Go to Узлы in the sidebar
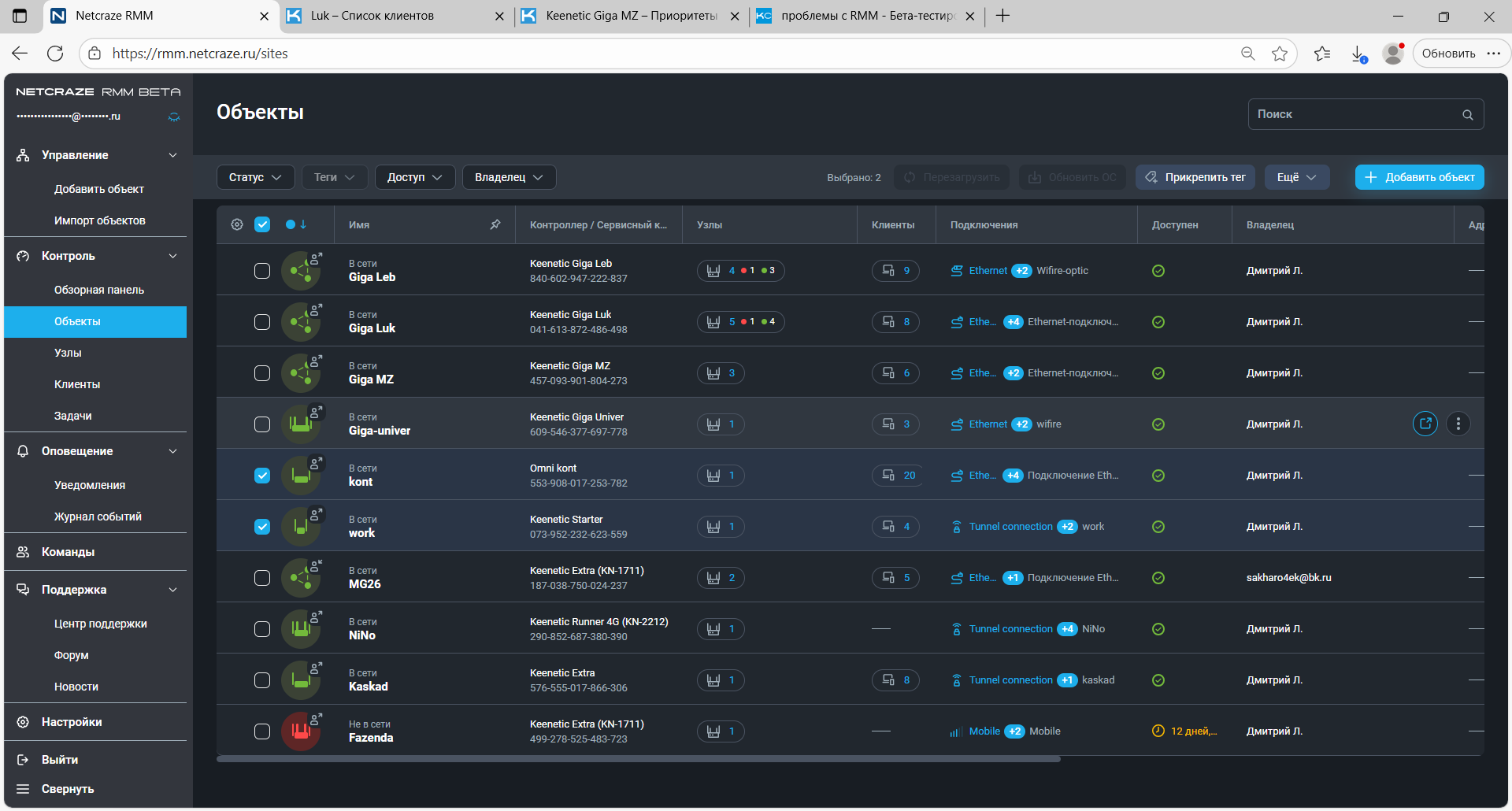 point(68,353)
